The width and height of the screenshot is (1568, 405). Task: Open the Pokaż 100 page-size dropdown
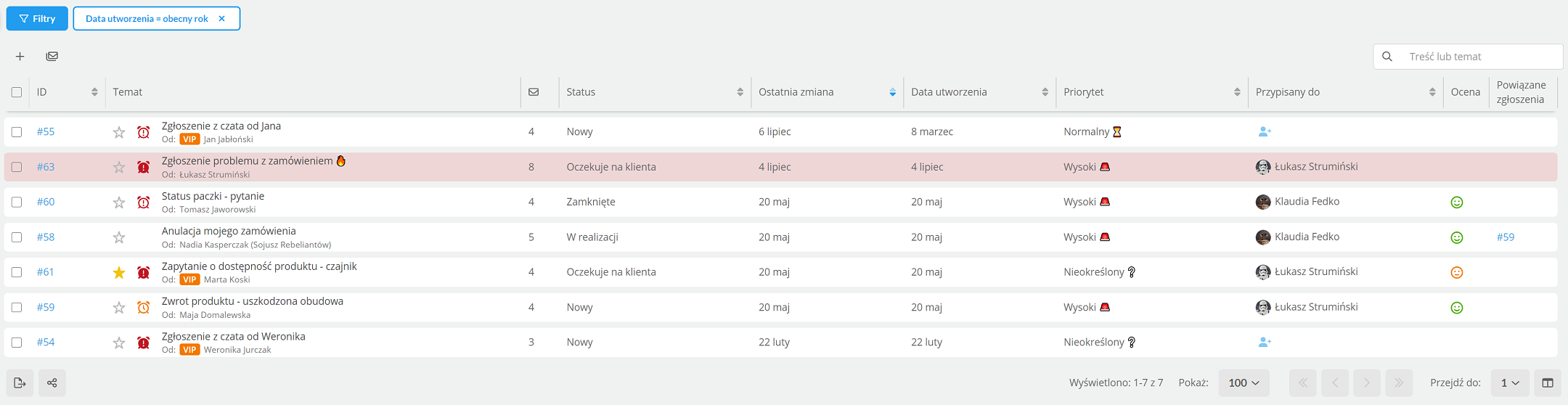point(1244,382)
